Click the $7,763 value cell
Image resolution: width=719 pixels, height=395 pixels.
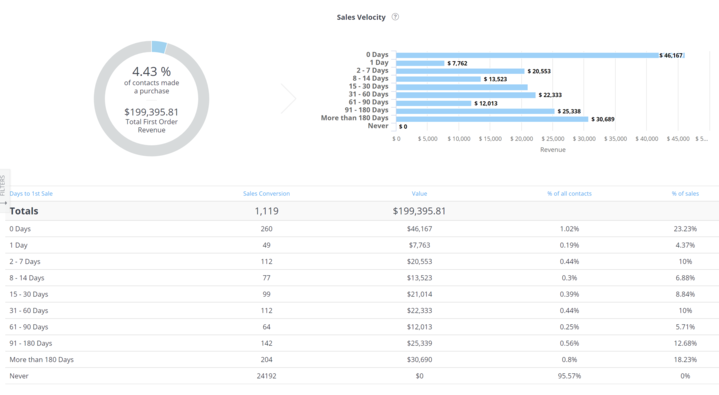point(420,245)
